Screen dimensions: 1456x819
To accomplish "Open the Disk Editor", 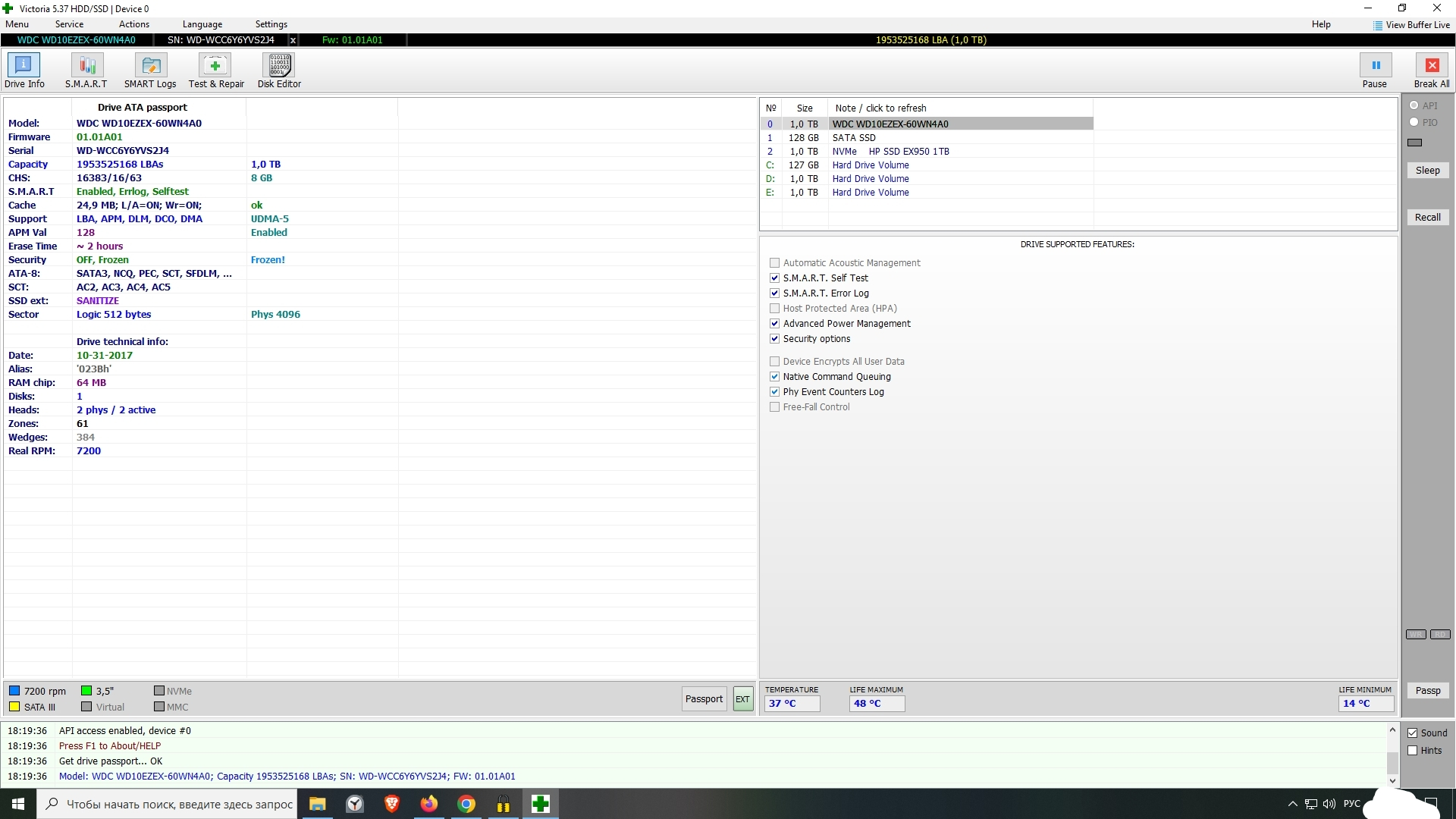I will pos(279,71).
